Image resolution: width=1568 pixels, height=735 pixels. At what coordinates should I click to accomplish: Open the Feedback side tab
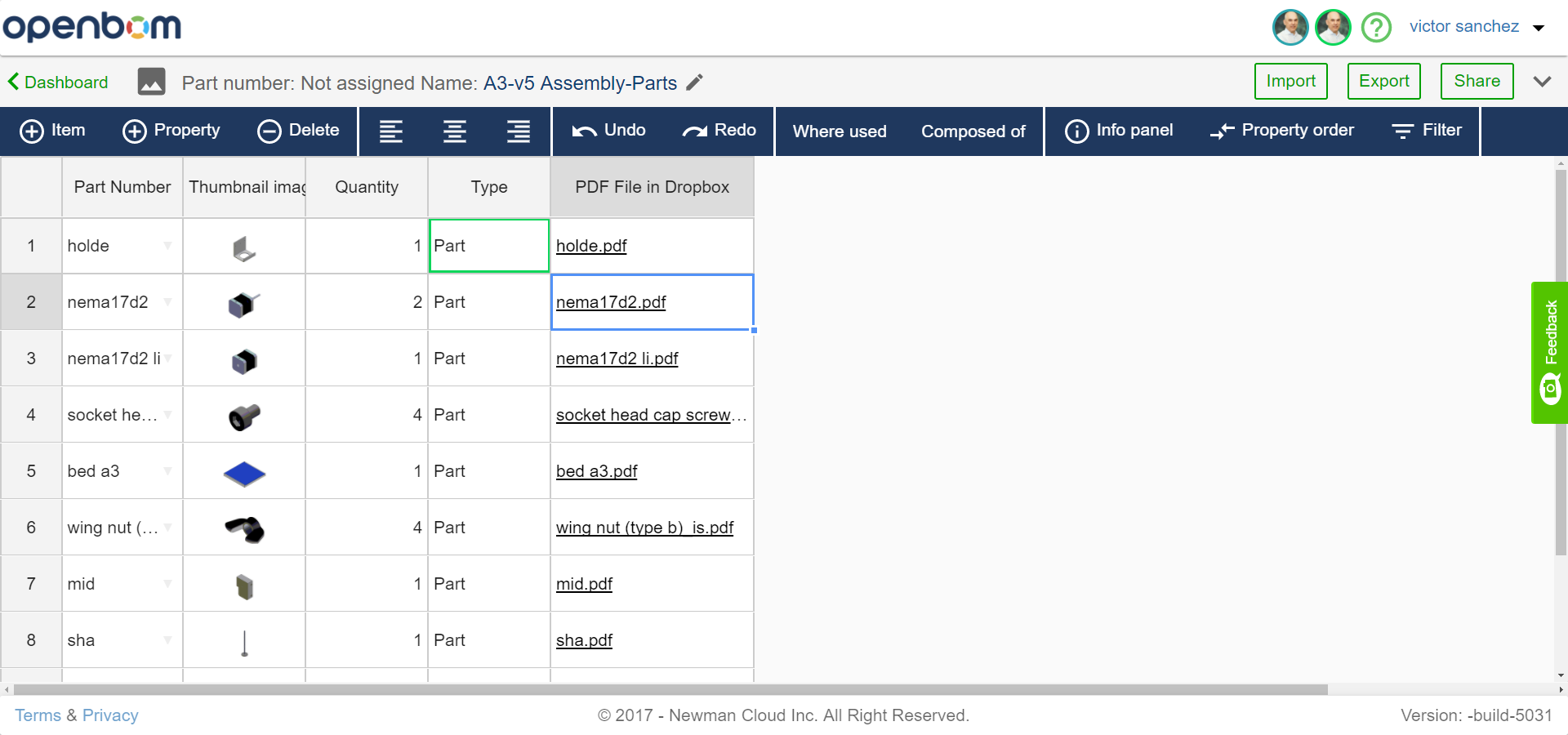point(1549,353)
